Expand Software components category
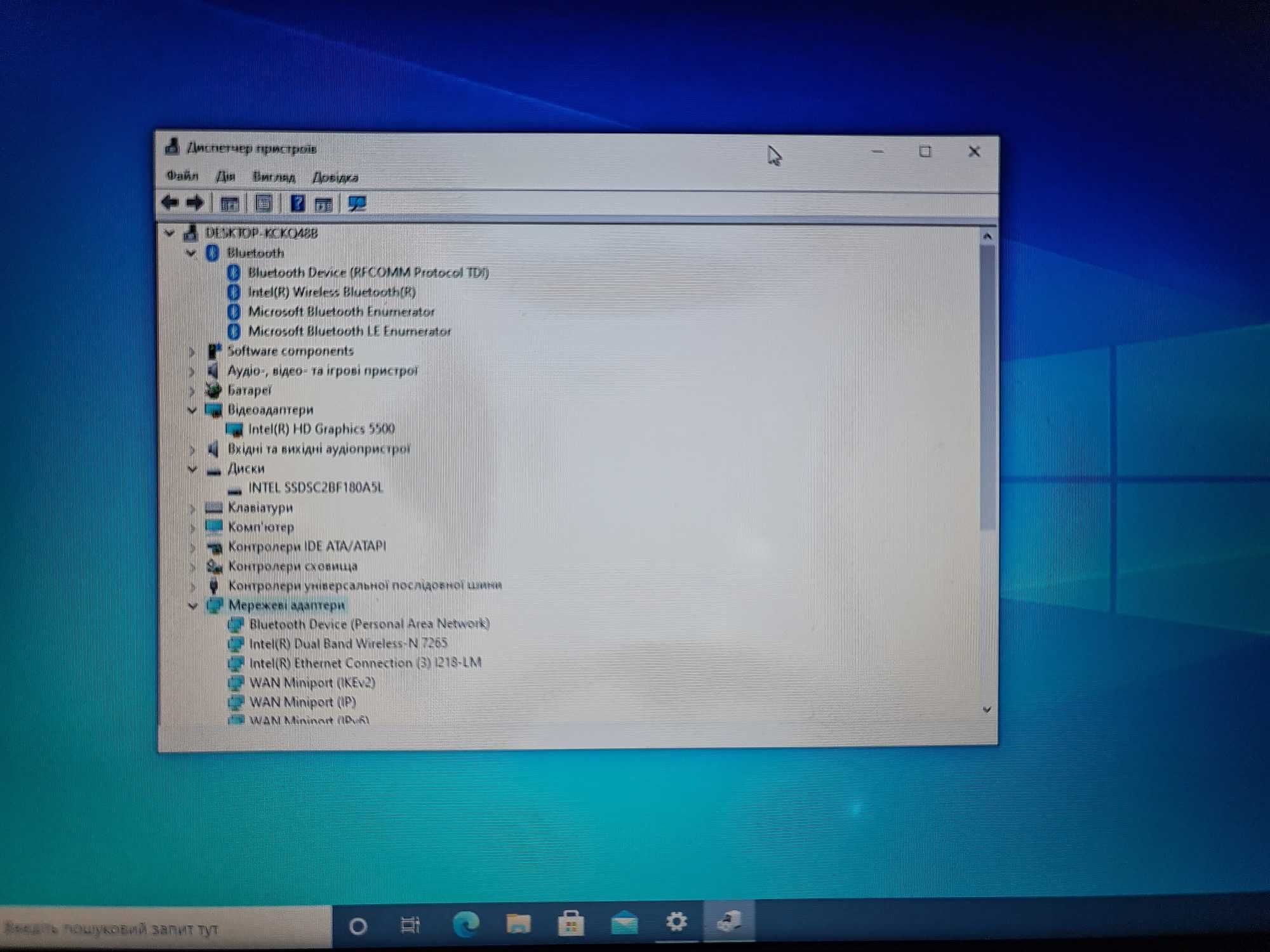This screenshot has width=1270, height=952. 192,351
